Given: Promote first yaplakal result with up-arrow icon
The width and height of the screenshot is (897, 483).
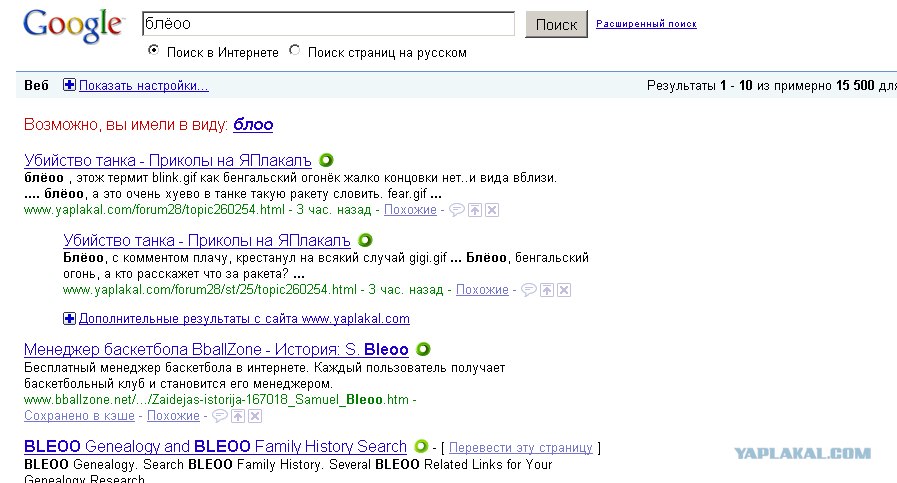Looking at the screenshot, I should [x=475, y=210].
